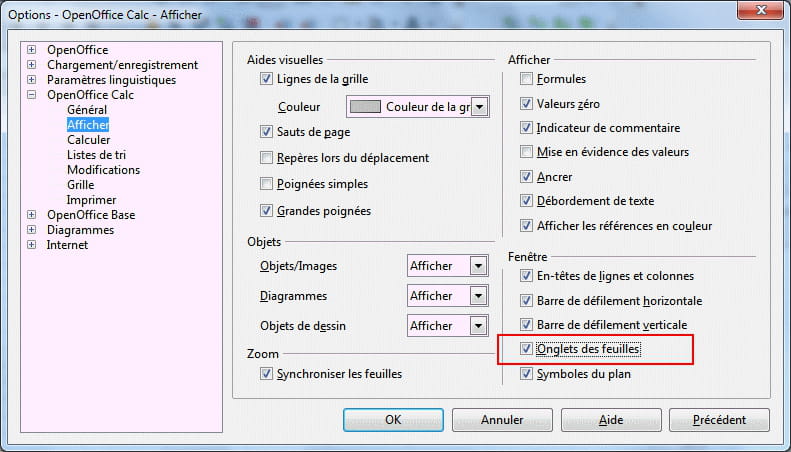The image size is (791, 452).
Task: Click the grey grid color swatch
Action: [365, 107]
